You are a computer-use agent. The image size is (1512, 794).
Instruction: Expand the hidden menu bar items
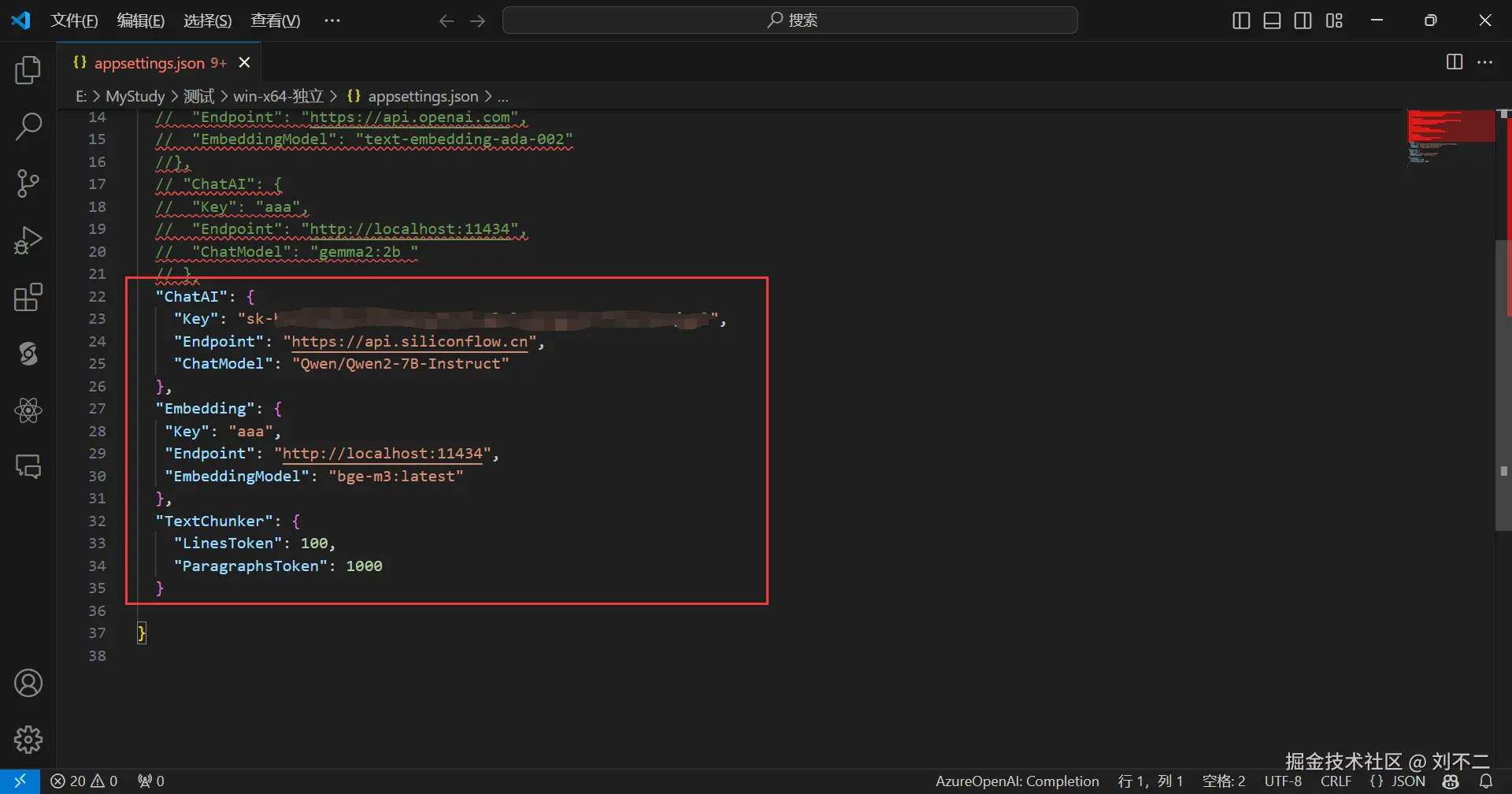click(x=332, y=20)
